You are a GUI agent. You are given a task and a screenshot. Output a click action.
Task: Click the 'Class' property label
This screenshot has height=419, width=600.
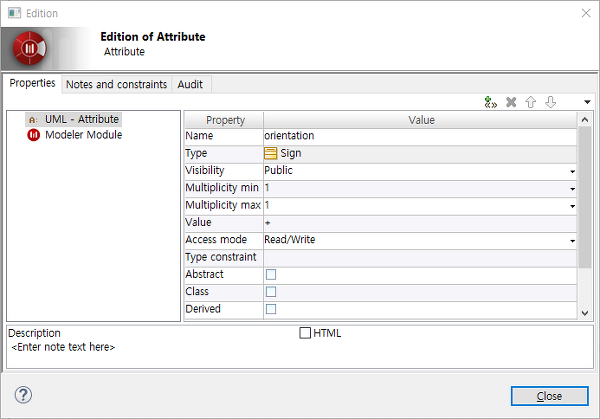click(197, 292)
